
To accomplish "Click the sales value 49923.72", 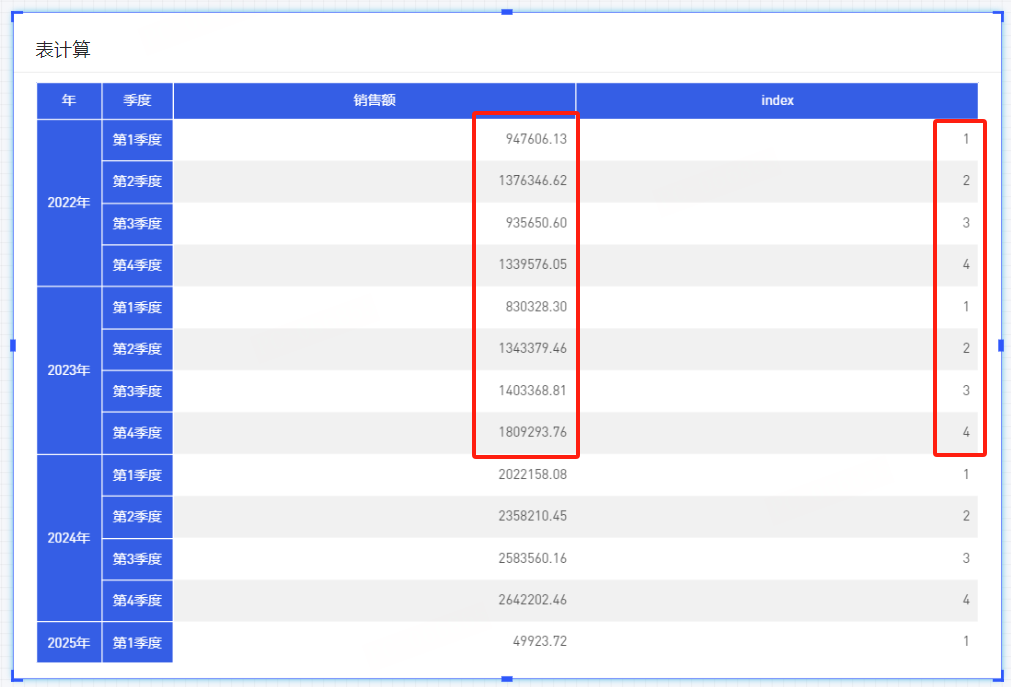I will pyautogui.click(x=539, y=641).
